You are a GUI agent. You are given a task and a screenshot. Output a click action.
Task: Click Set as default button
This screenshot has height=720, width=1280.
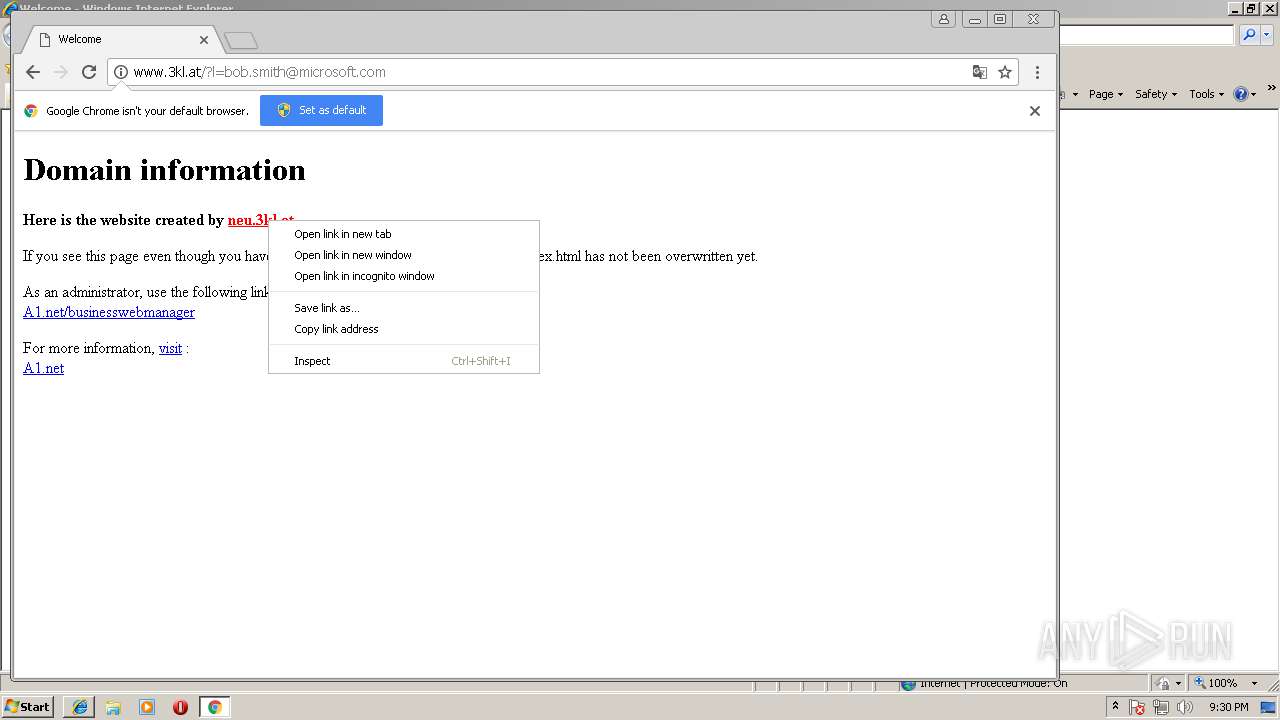click(321, 110)
